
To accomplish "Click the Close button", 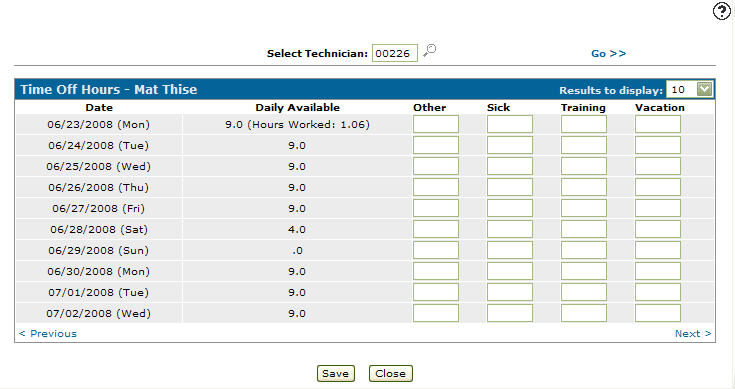I will click(x=390, y=374).
